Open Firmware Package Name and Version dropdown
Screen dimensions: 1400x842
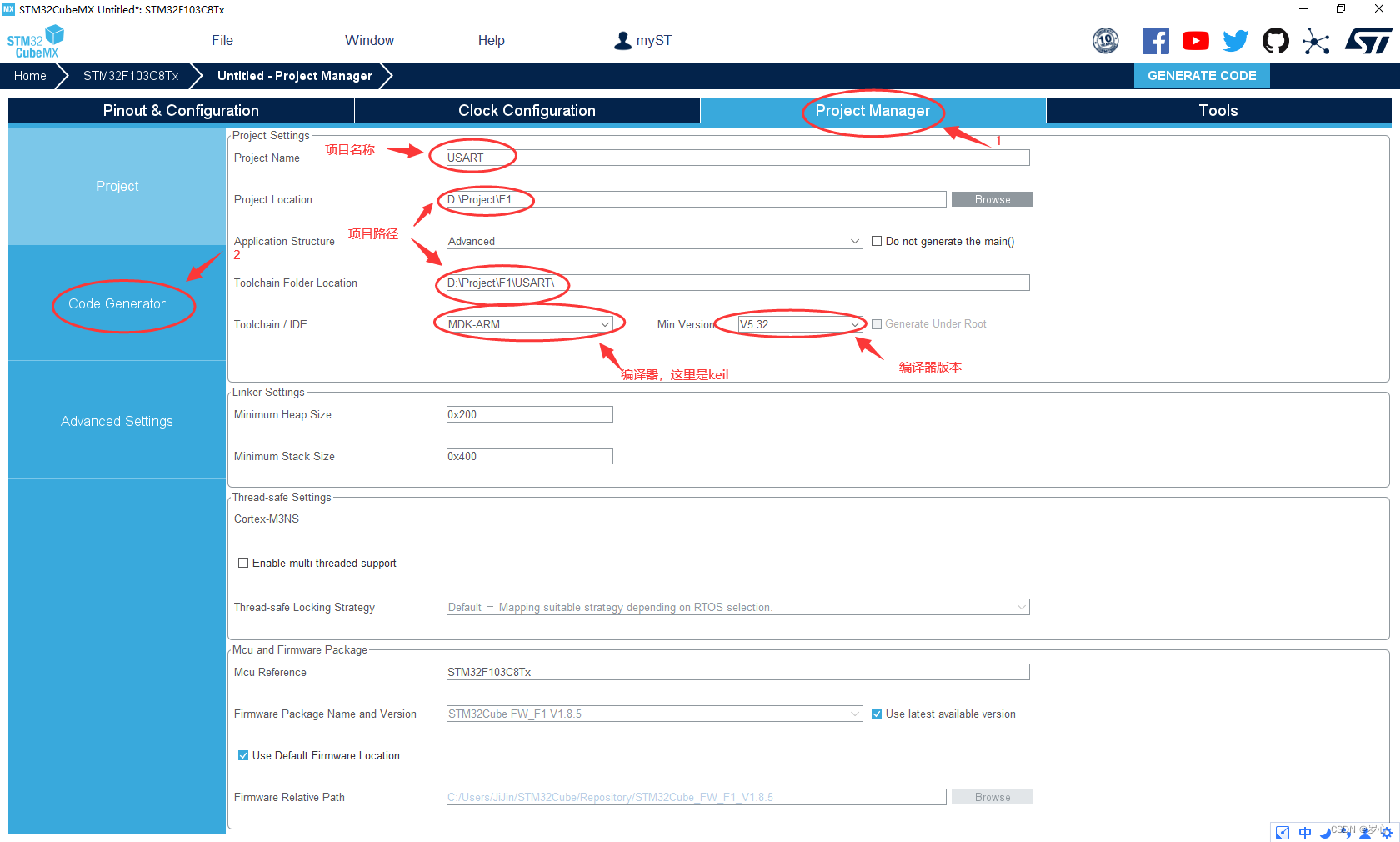coord(654,714)
